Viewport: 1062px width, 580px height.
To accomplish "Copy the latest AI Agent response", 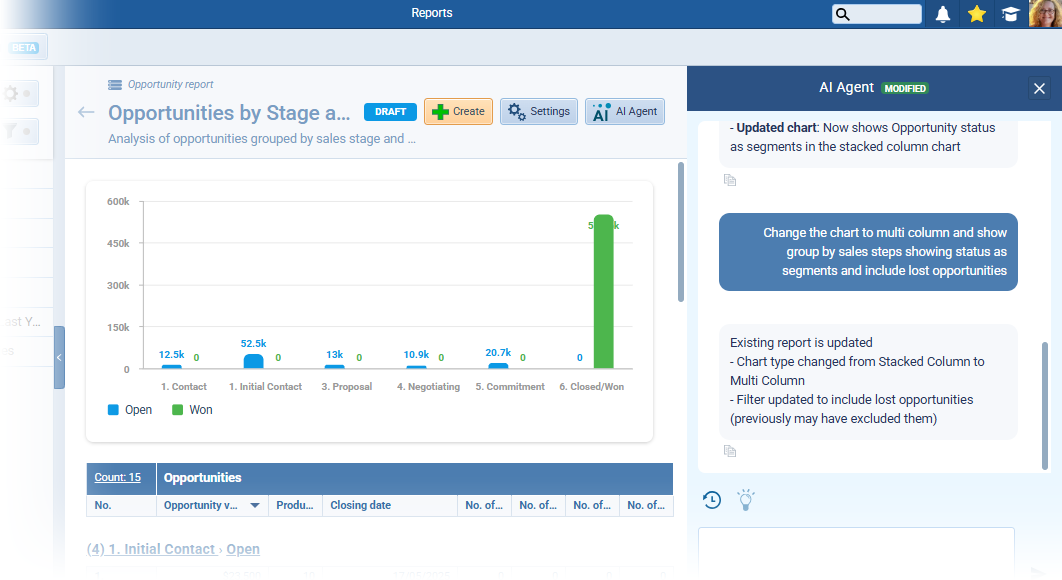I will [x=730, y=451].
